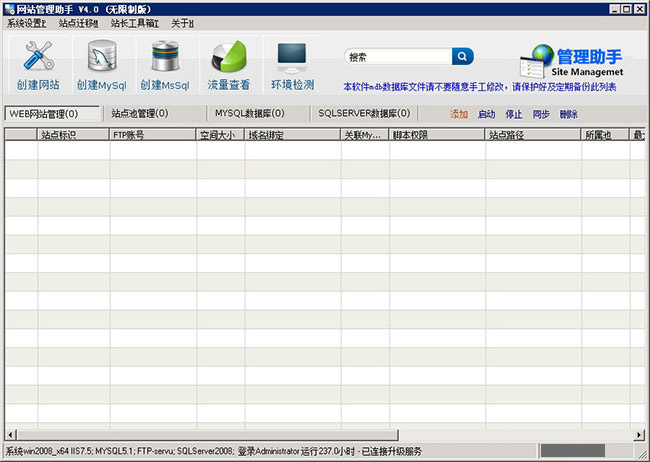650x462 pixels.
Task: Open the 关于 menu
Action: pos(182,23)
